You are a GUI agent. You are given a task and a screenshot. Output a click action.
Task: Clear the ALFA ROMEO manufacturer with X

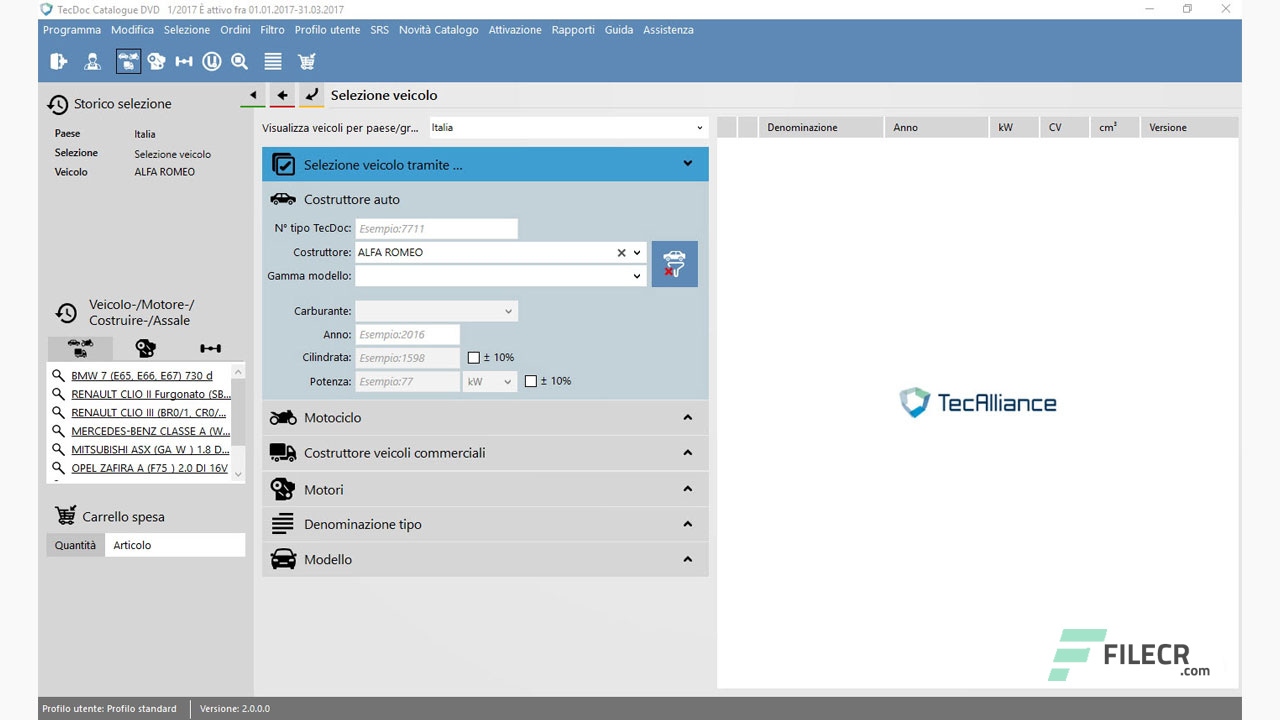click(x=621, y=253)
